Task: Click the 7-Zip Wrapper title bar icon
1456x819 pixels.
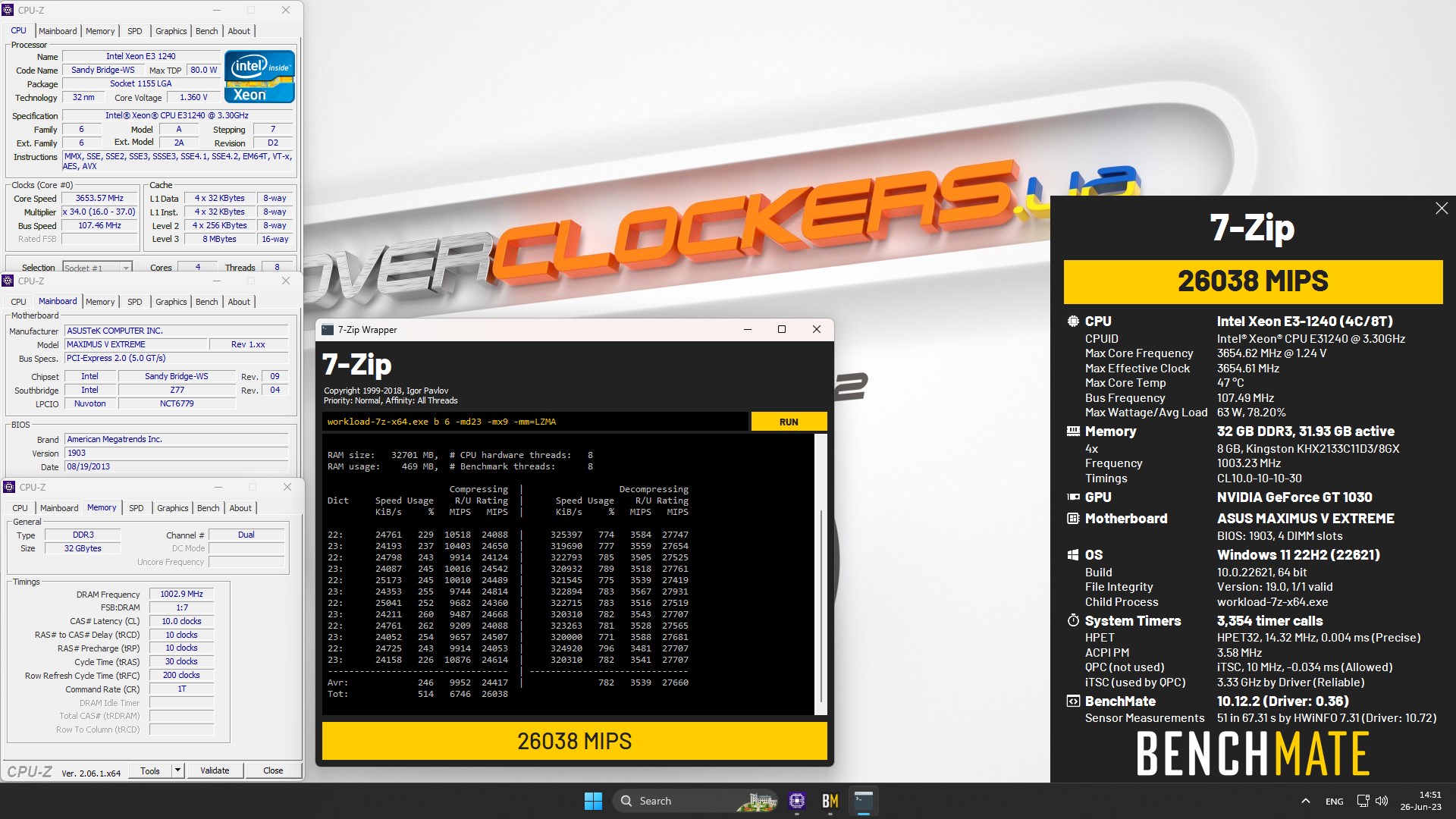Action: [328, 330]
